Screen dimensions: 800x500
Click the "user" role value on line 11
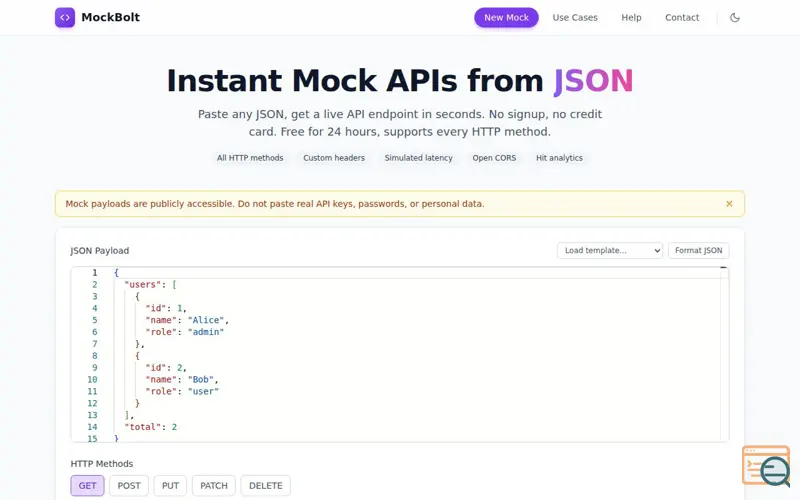tap(204, 391)
